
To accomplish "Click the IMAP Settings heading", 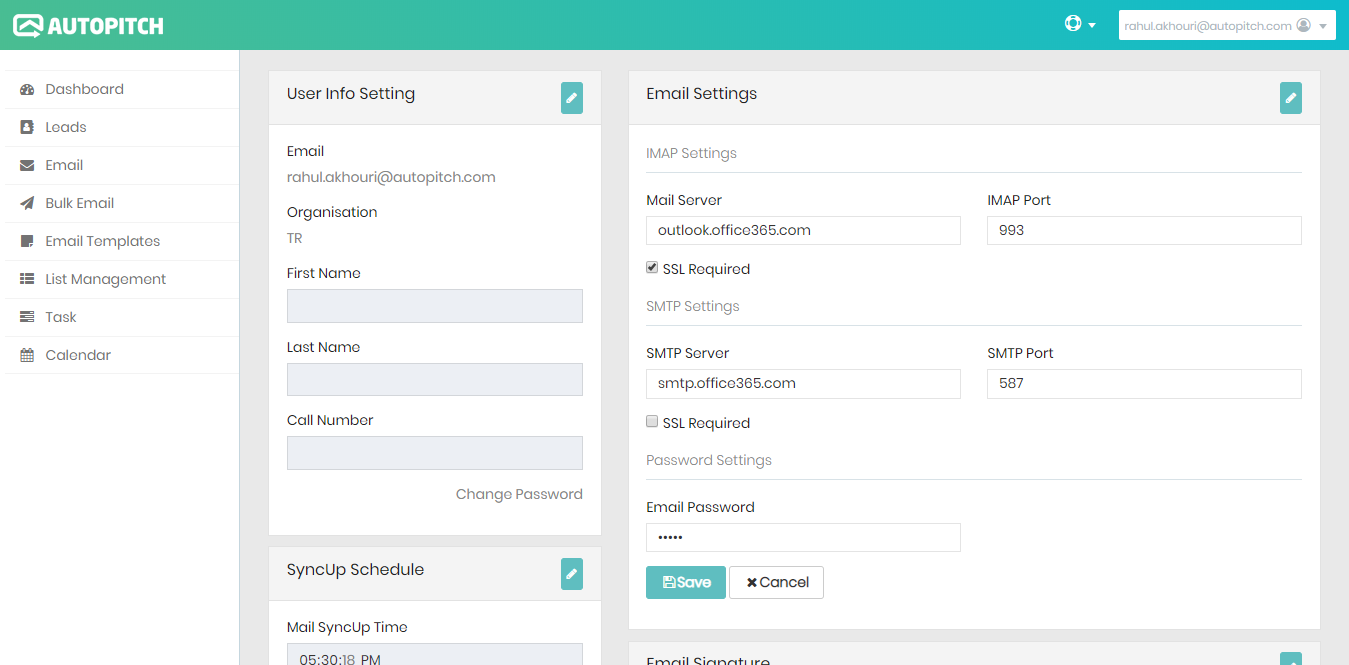I will [x=692, y=153].
